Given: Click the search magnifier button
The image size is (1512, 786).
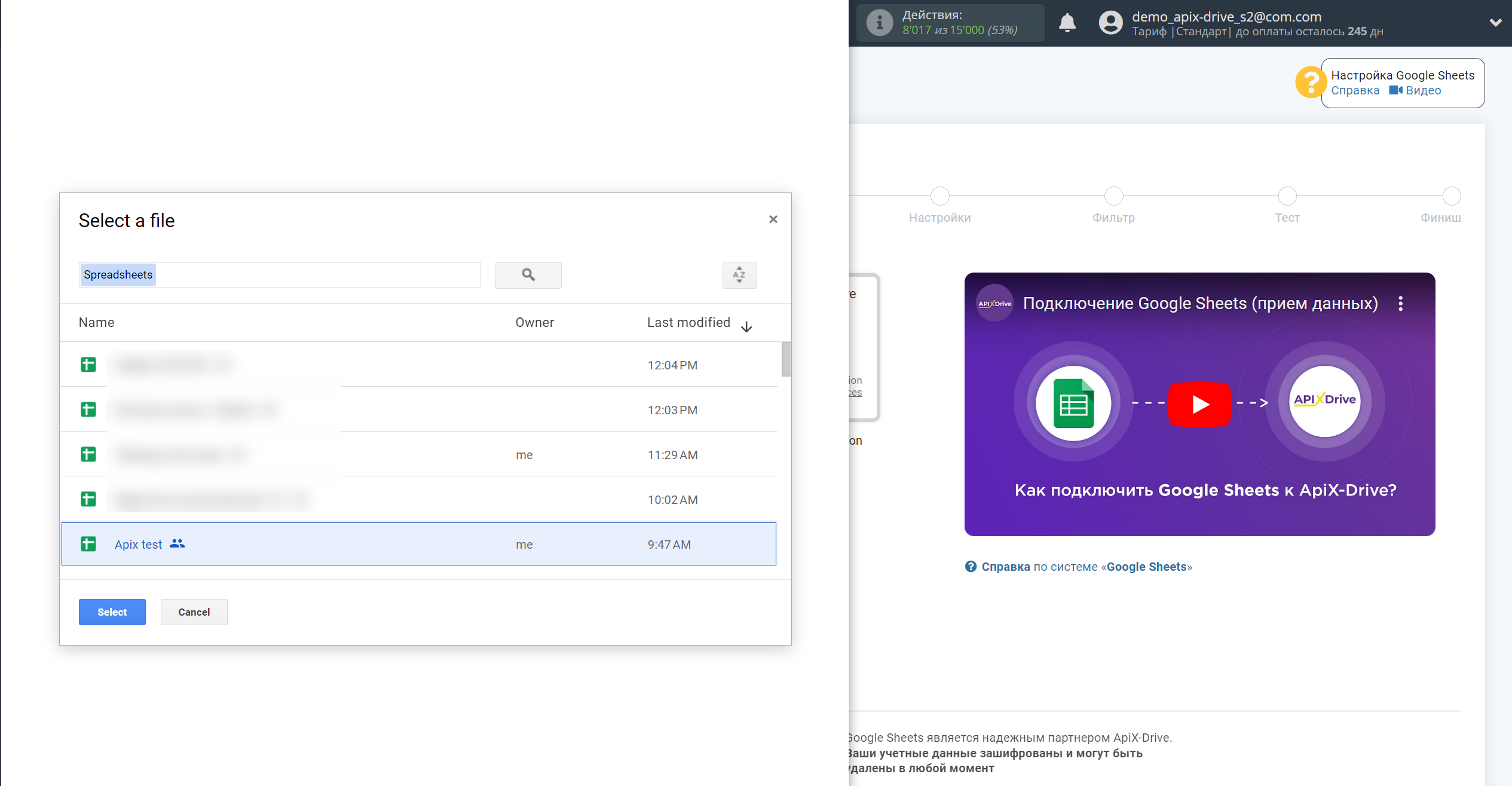Looking at the screenshot, I should (x=528, y=275).
